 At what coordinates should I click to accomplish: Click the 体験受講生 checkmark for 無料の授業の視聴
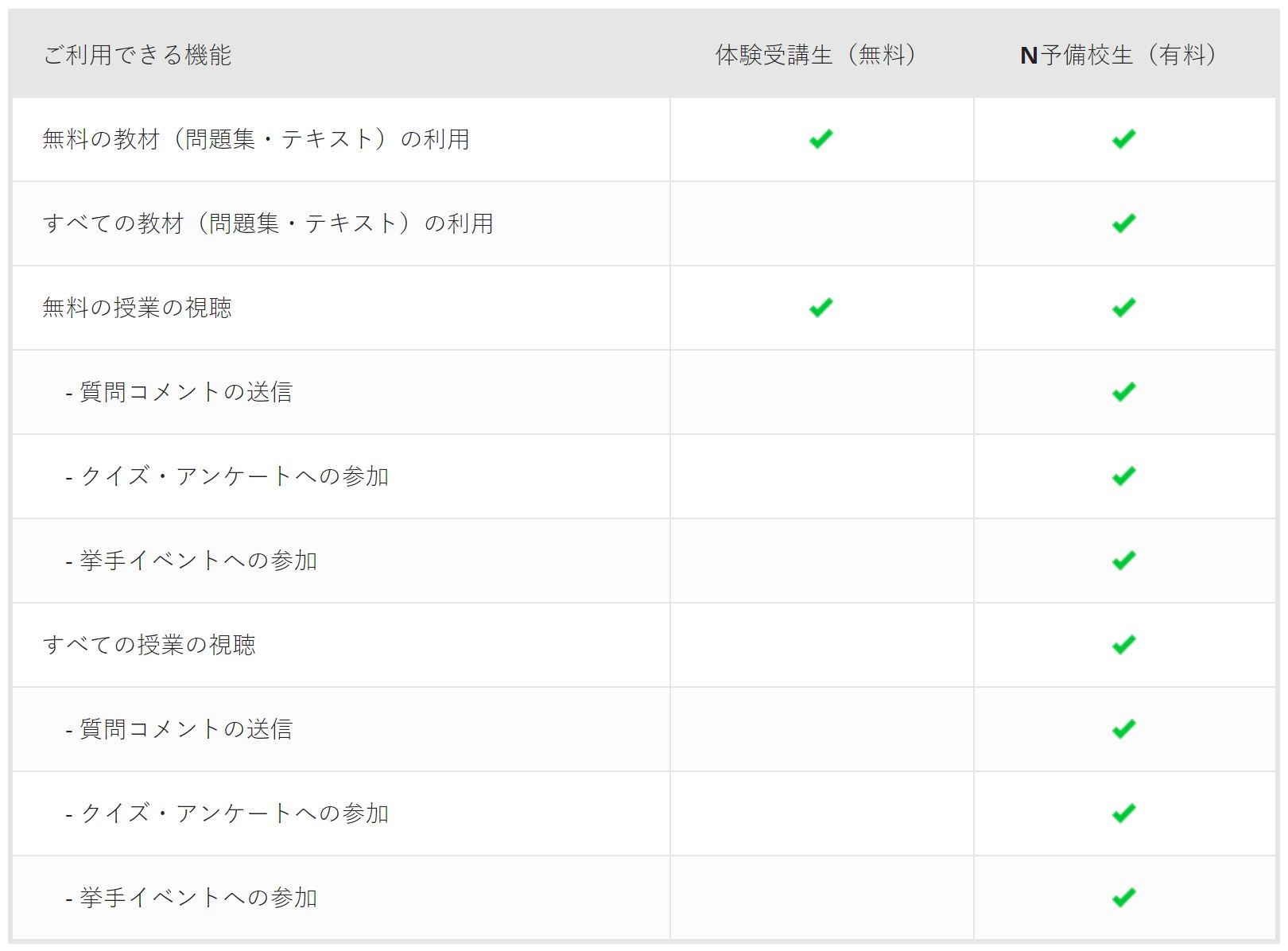(x=821, y=308)
